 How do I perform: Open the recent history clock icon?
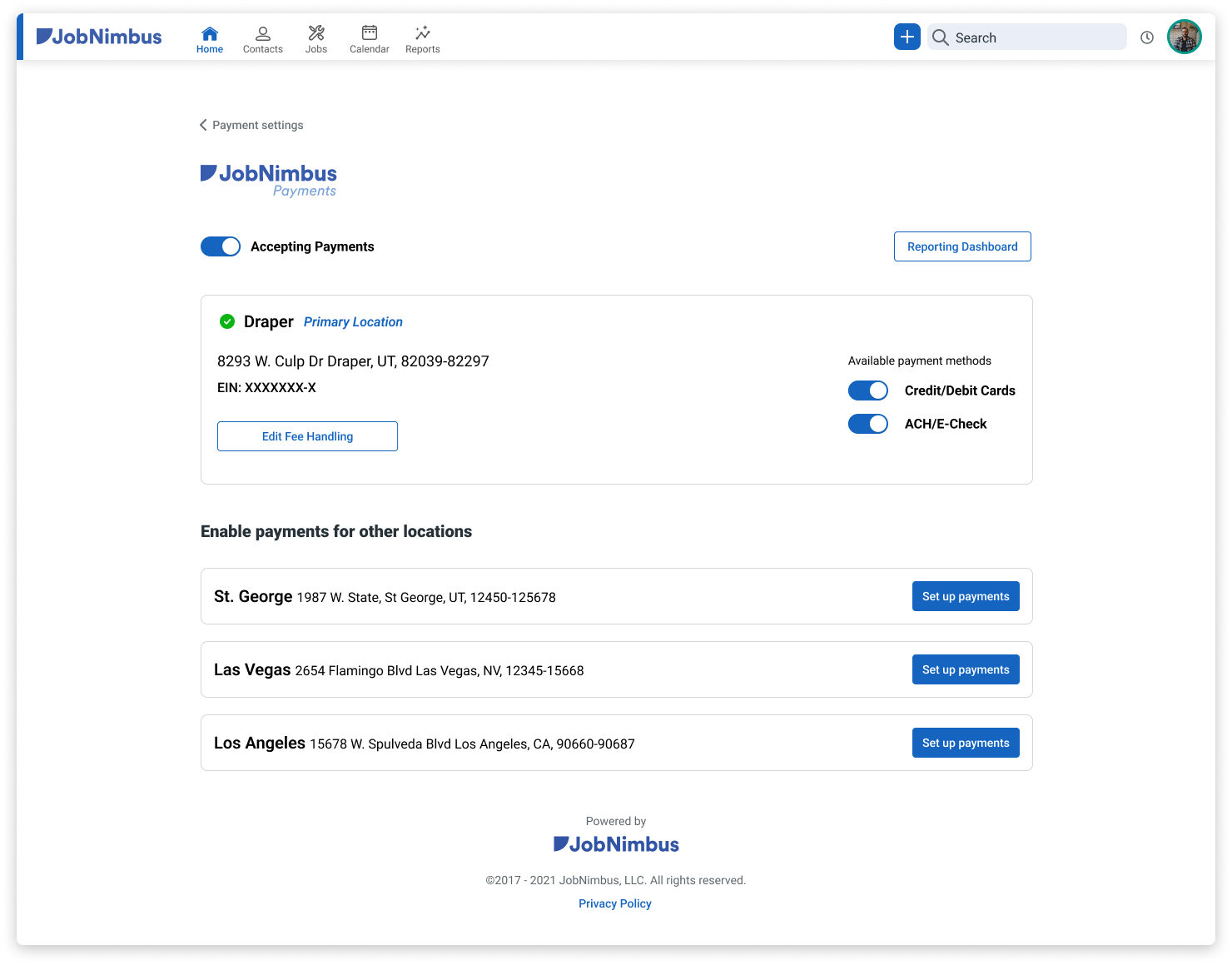click(x=1147, y=37)
